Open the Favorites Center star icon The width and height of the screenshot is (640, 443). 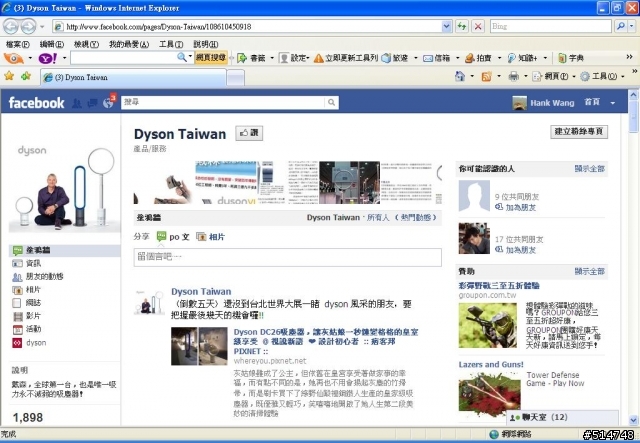click(x=9, y=76)
